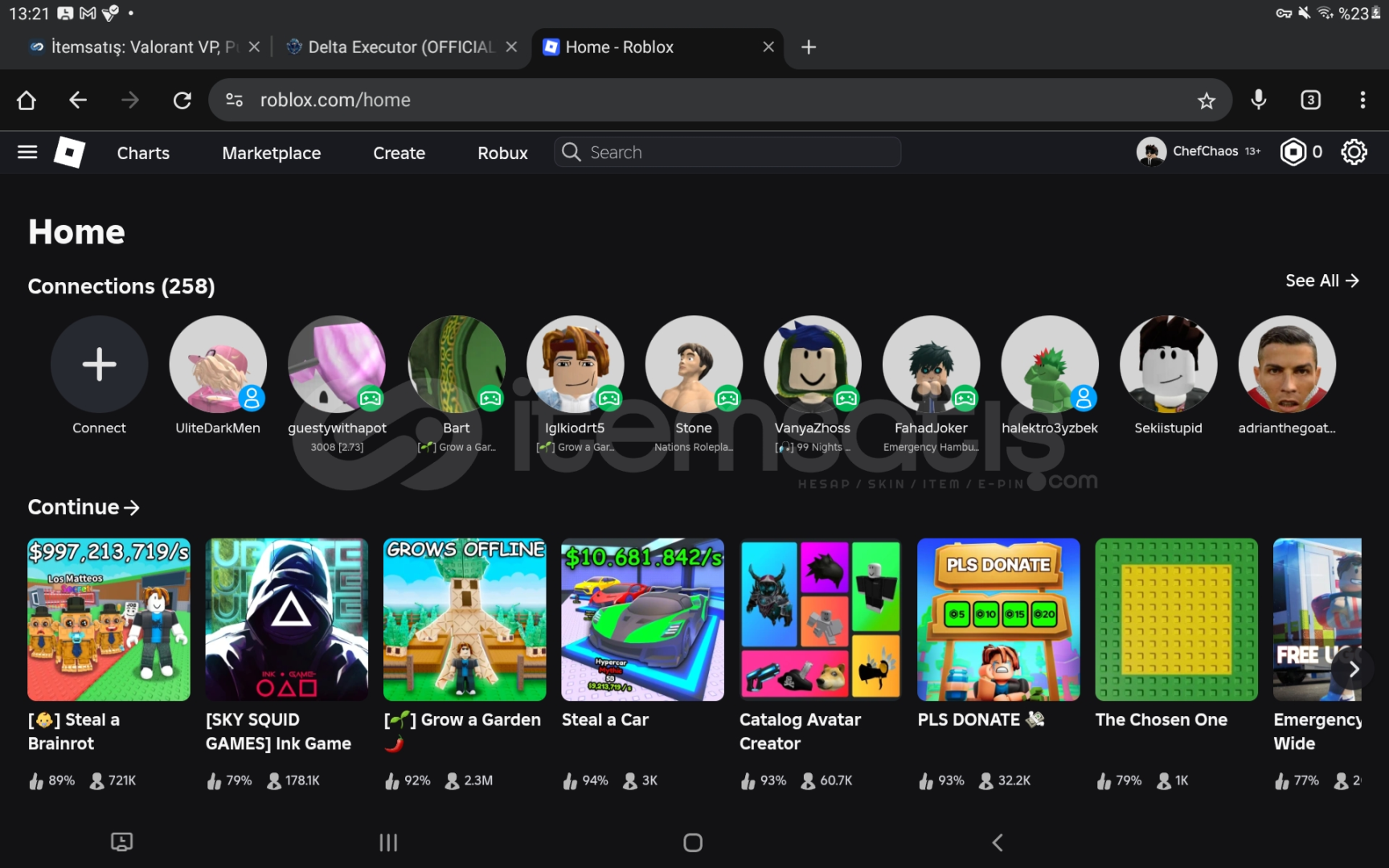Tap the keyboard icon in navigation bar
This screenshot has height=868, width=1389.
(x=121, y=841)
